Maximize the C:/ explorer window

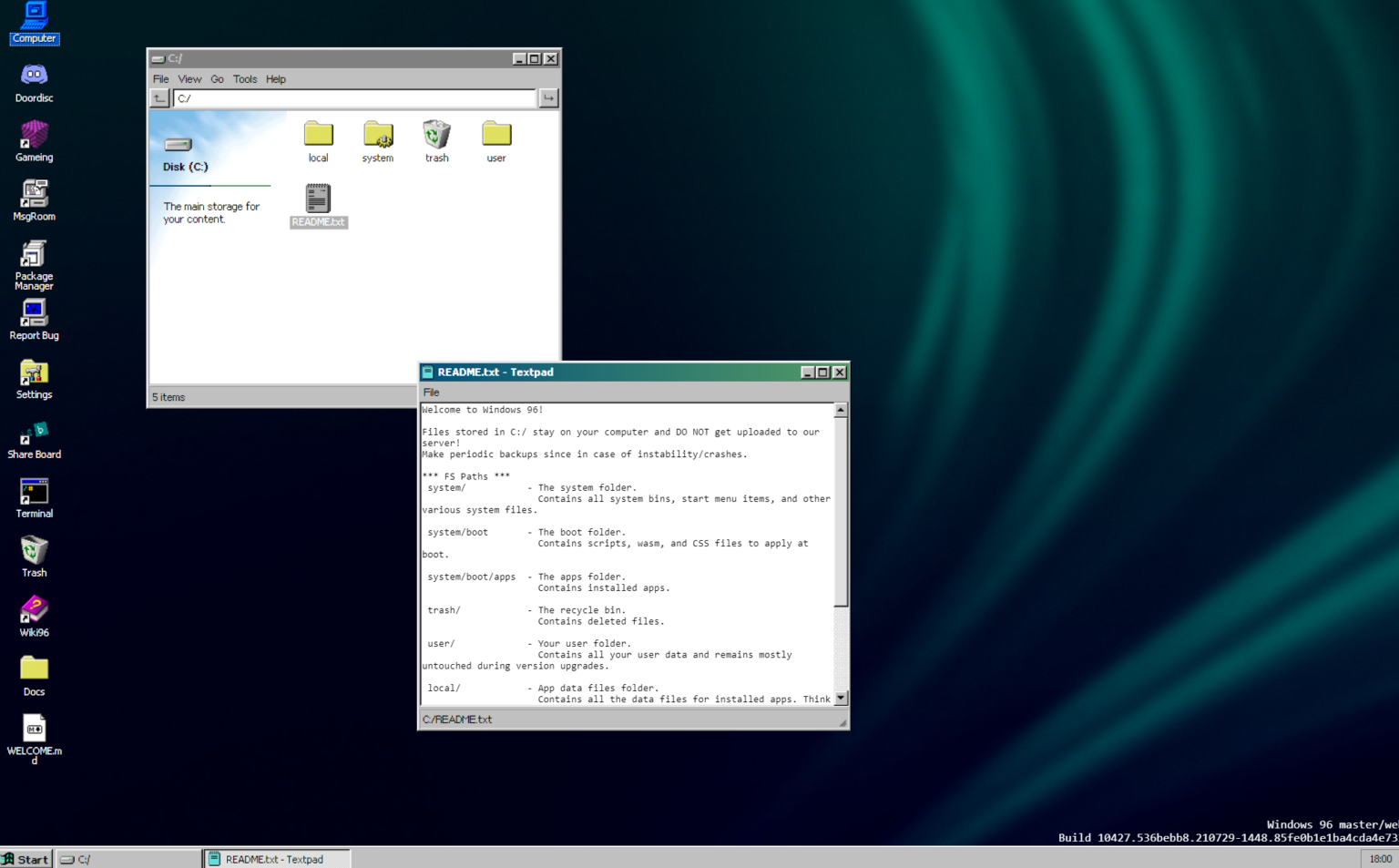(535, 58)
